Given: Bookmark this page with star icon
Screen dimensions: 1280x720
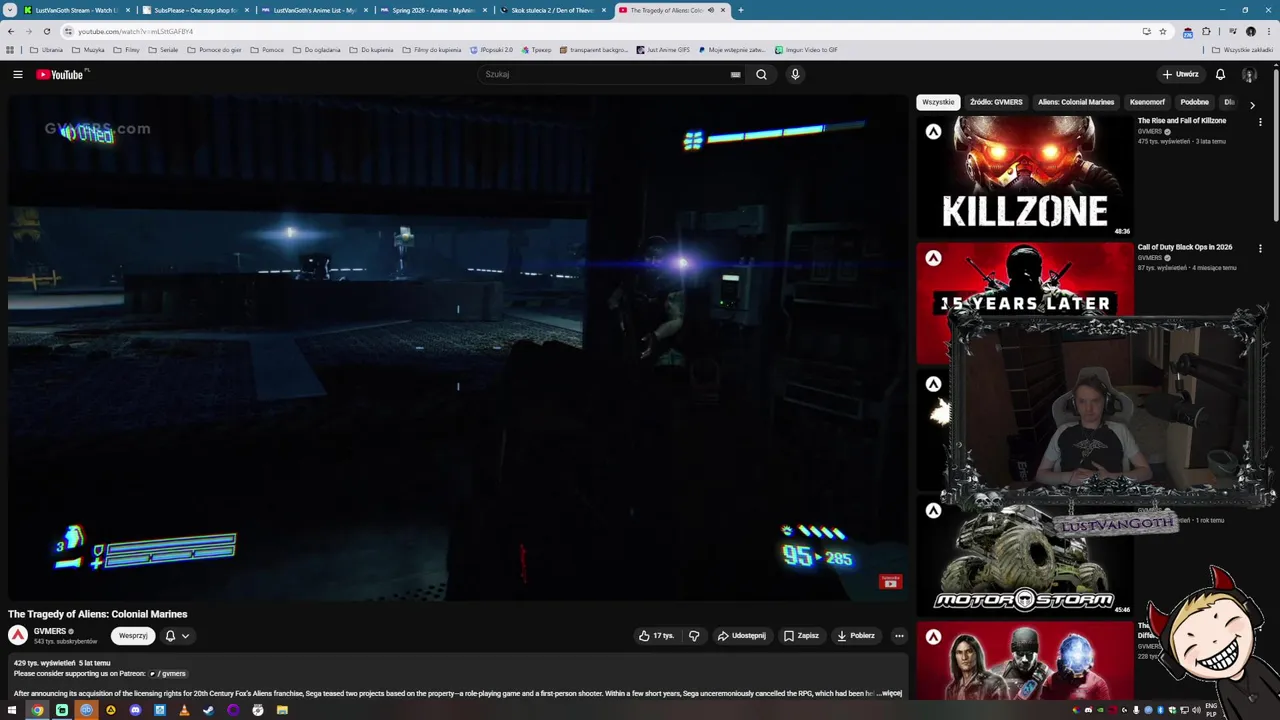Looking at the screenshot, I should [1162, 31].
